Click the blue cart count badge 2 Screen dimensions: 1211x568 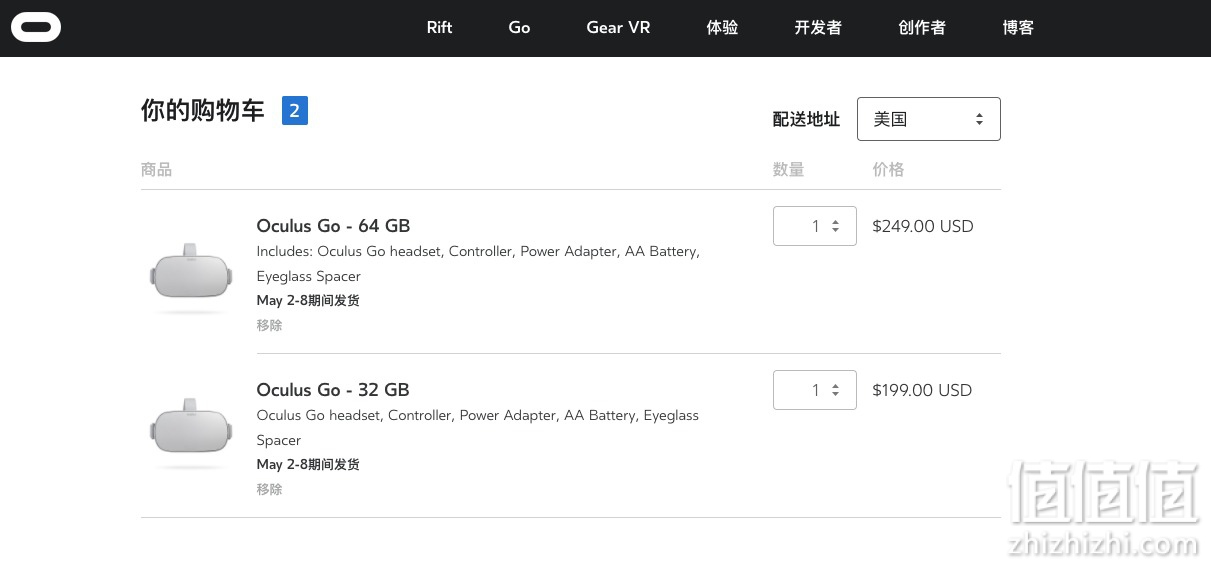click(x=295, y=111)
